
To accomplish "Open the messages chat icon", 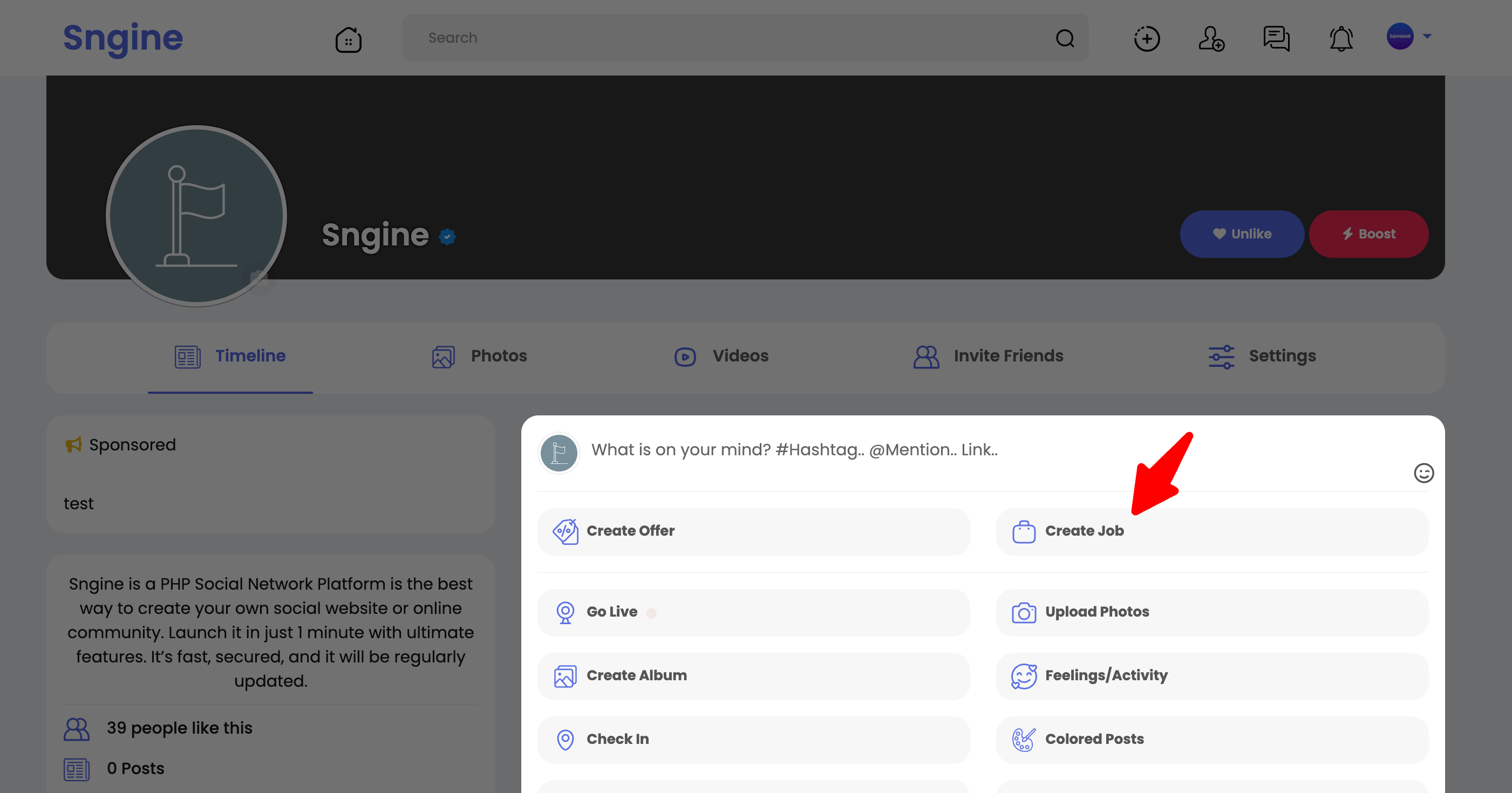I will (1276, 39).
